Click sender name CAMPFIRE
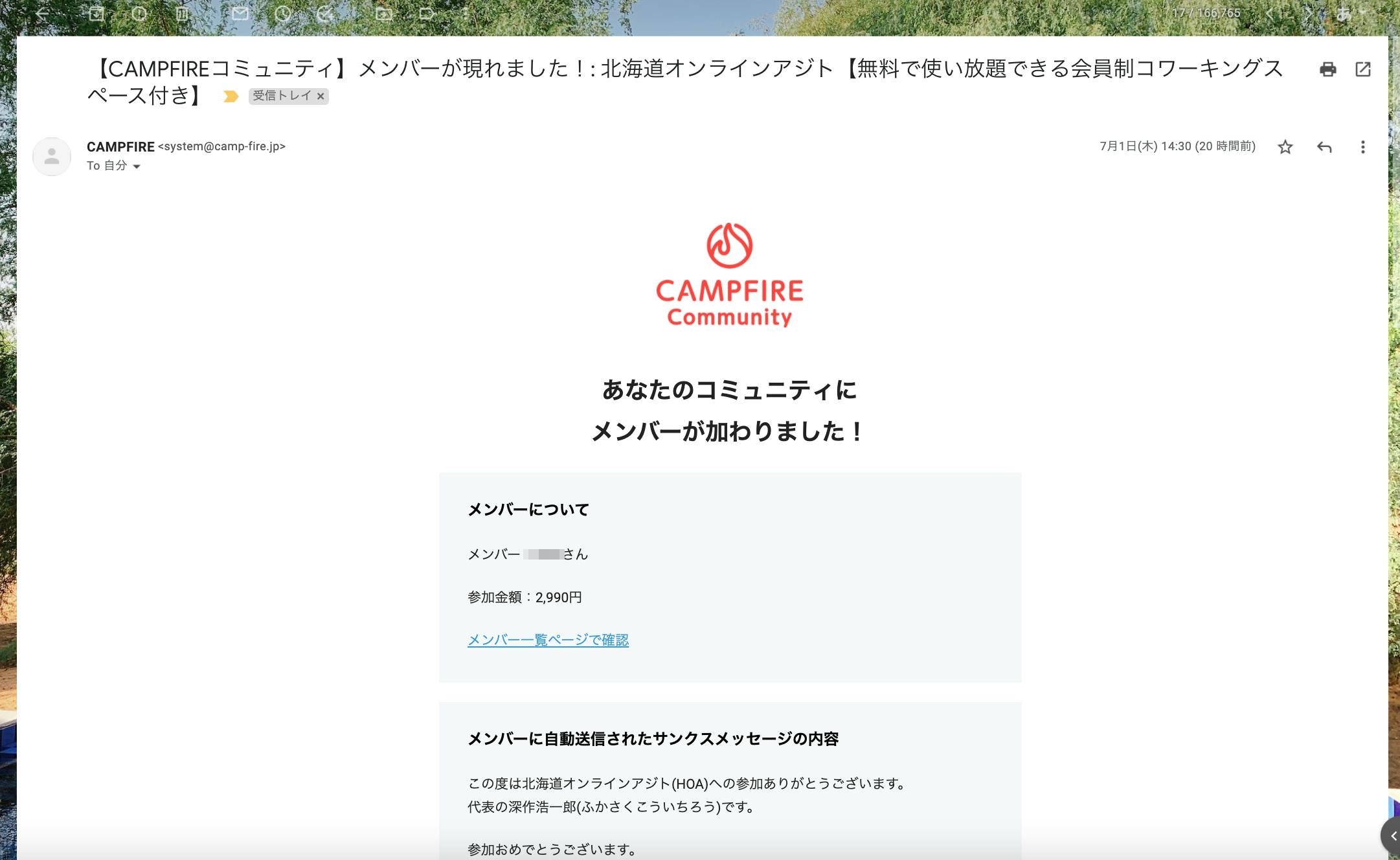 tap(120, 147)
